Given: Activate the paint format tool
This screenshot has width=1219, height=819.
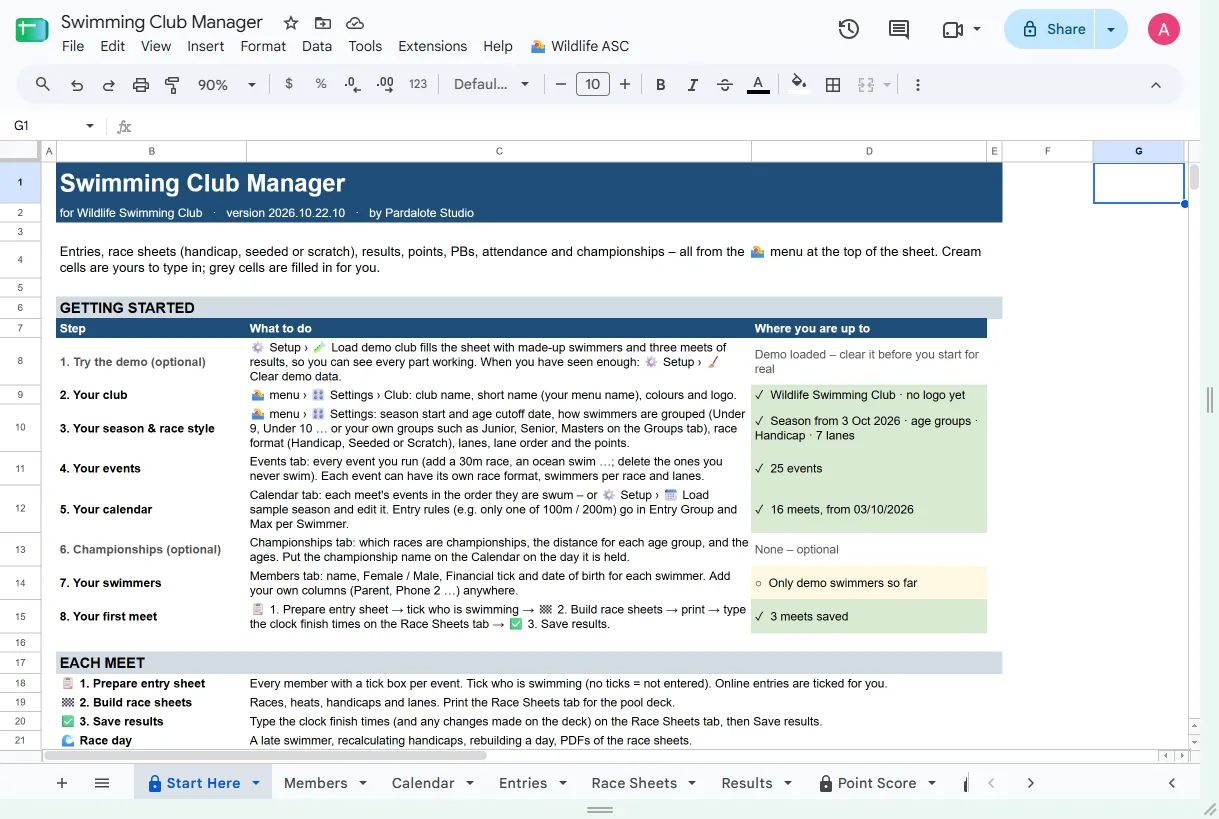Looking at the screenshot, I should pyautogui.click(x=172, y=85).
